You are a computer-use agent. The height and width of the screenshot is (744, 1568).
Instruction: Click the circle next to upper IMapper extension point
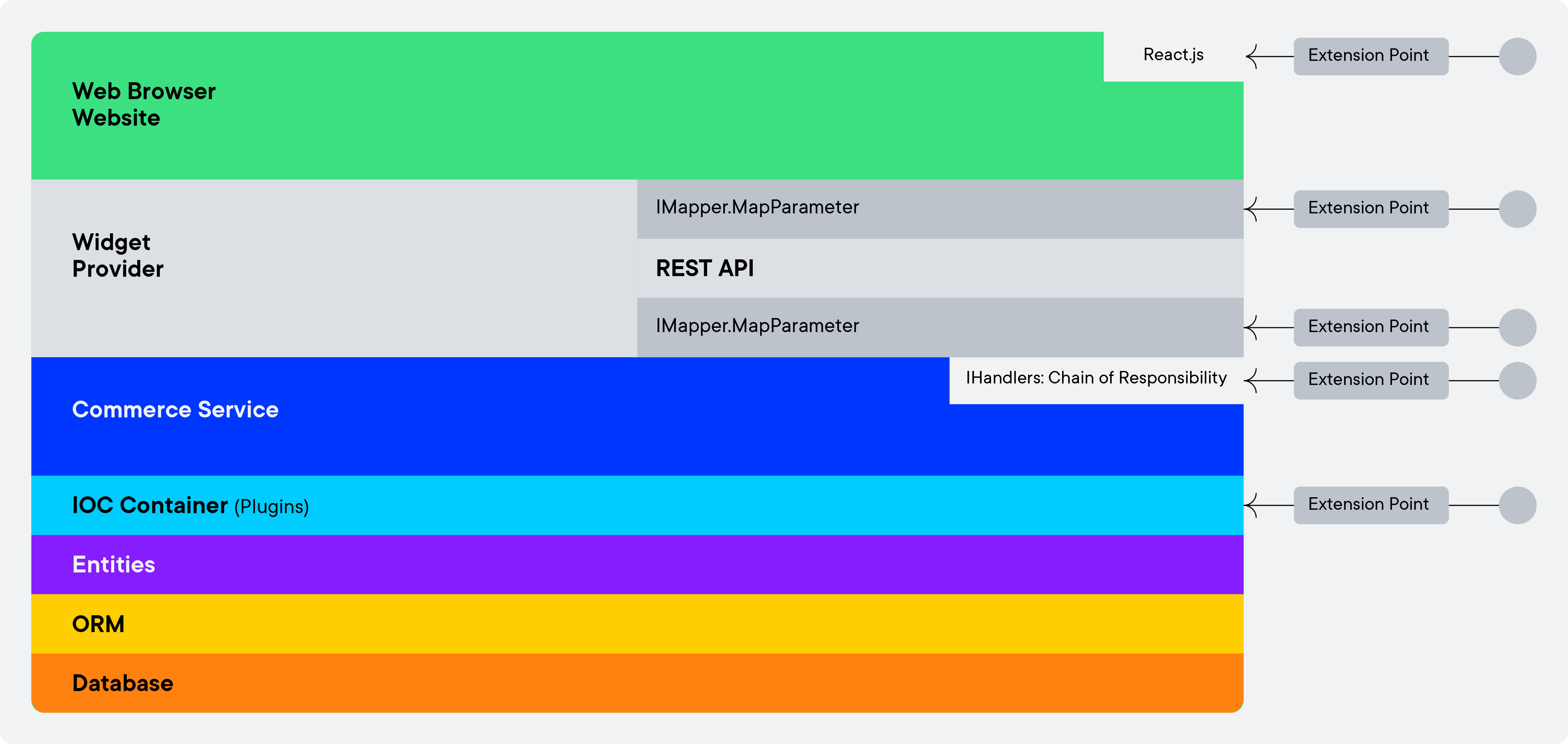point(1517,209)
